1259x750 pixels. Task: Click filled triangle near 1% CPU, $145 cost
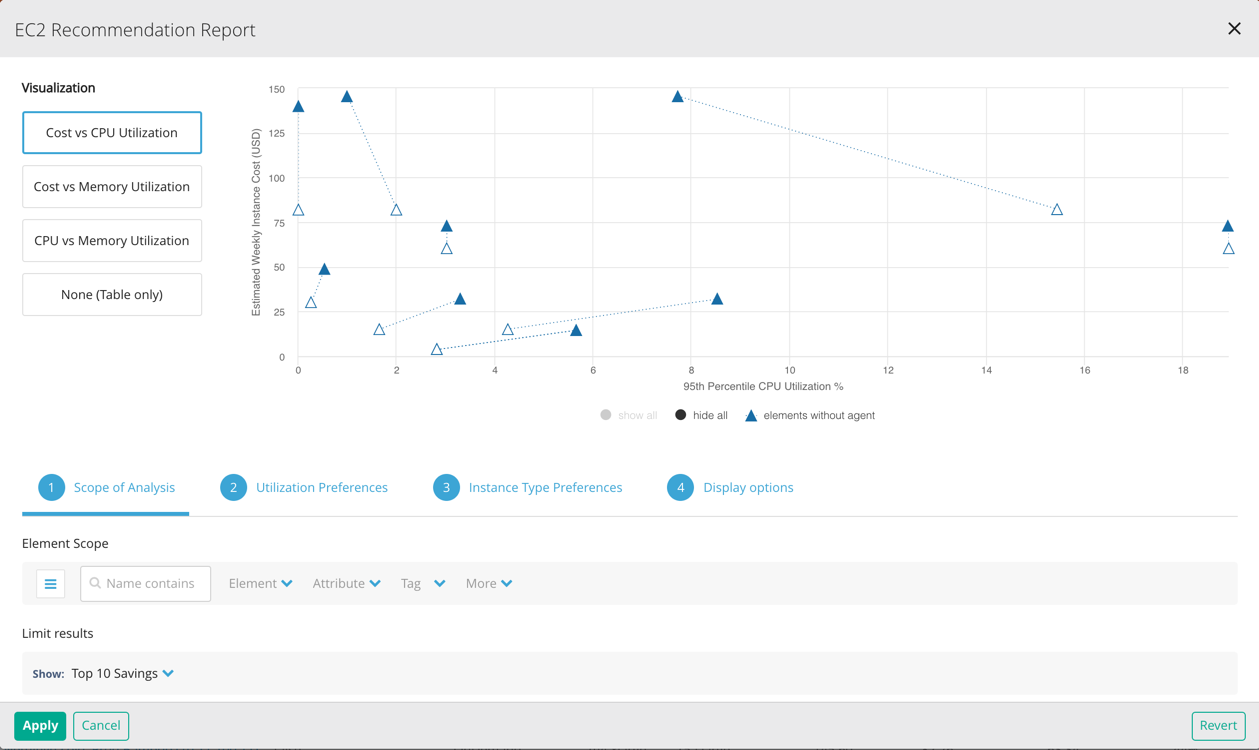point(347,97)
